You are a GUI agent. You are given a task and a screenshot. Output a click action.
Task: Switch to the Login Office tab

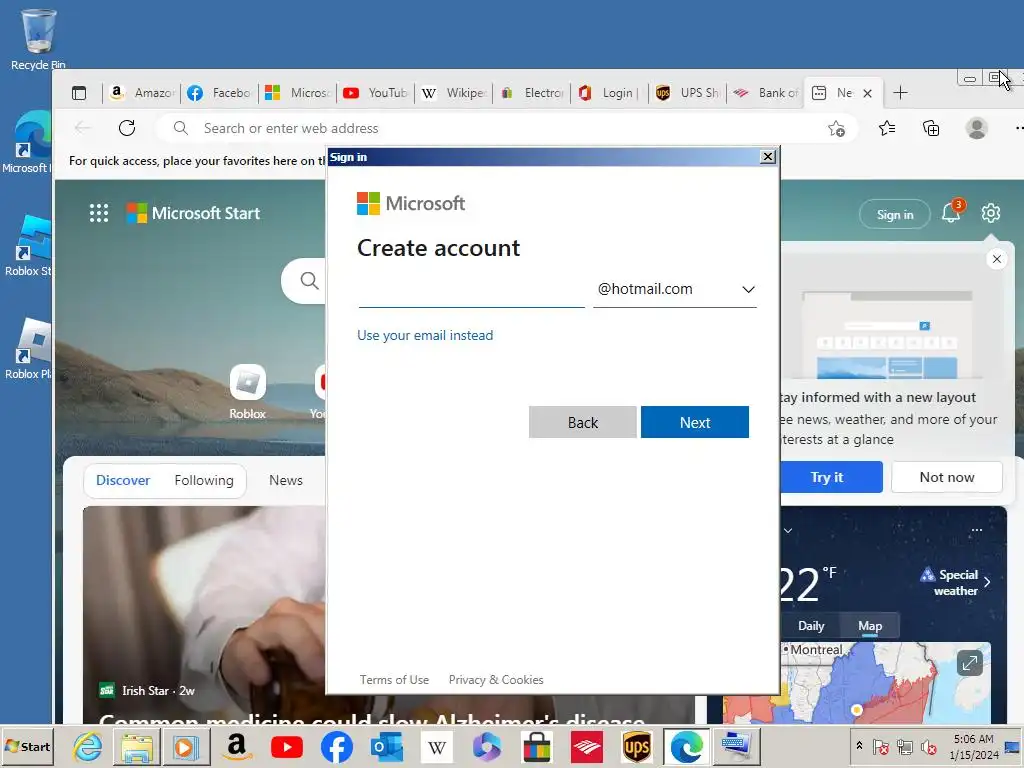[610, 93]
